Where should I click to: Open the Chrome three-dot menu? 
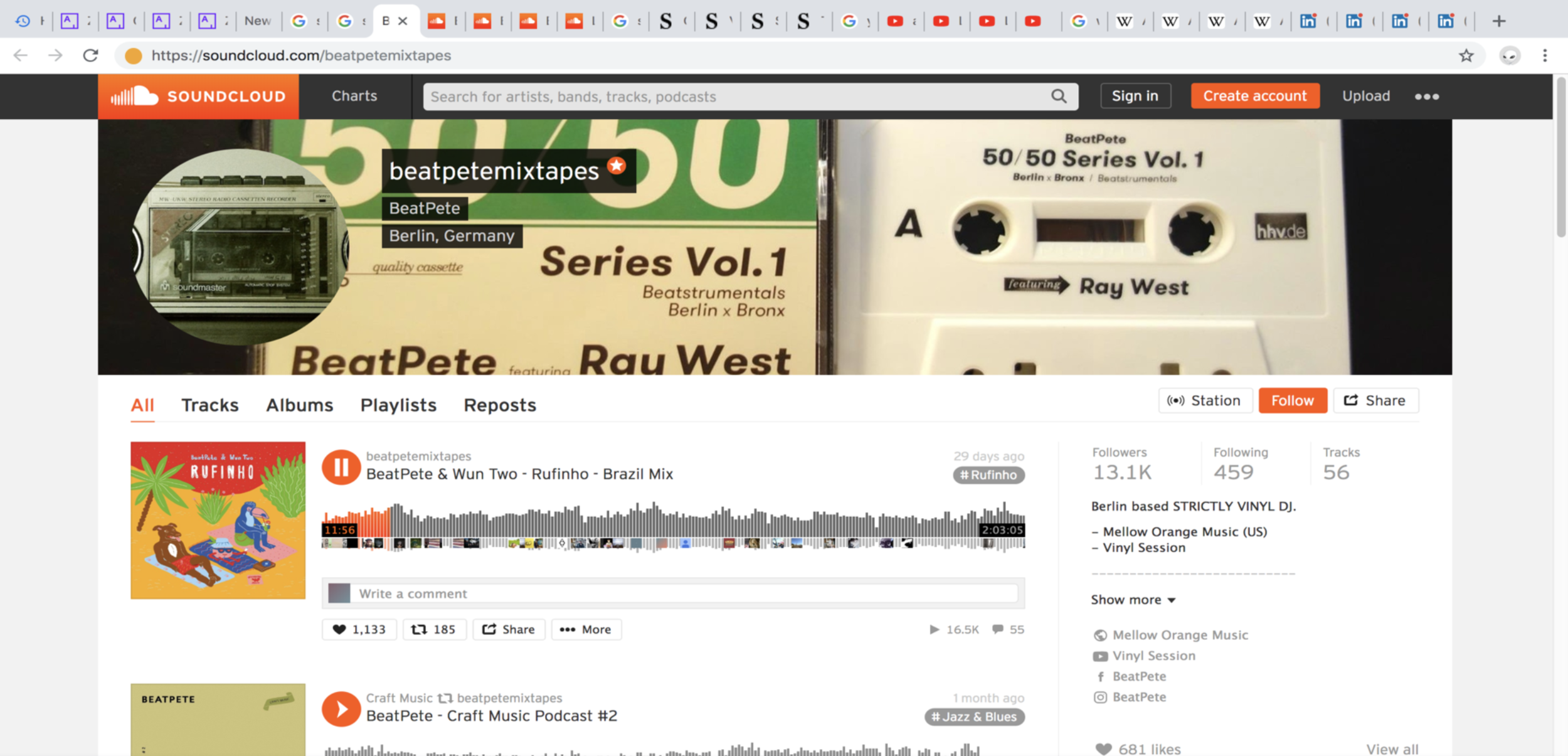point(1545,55)
